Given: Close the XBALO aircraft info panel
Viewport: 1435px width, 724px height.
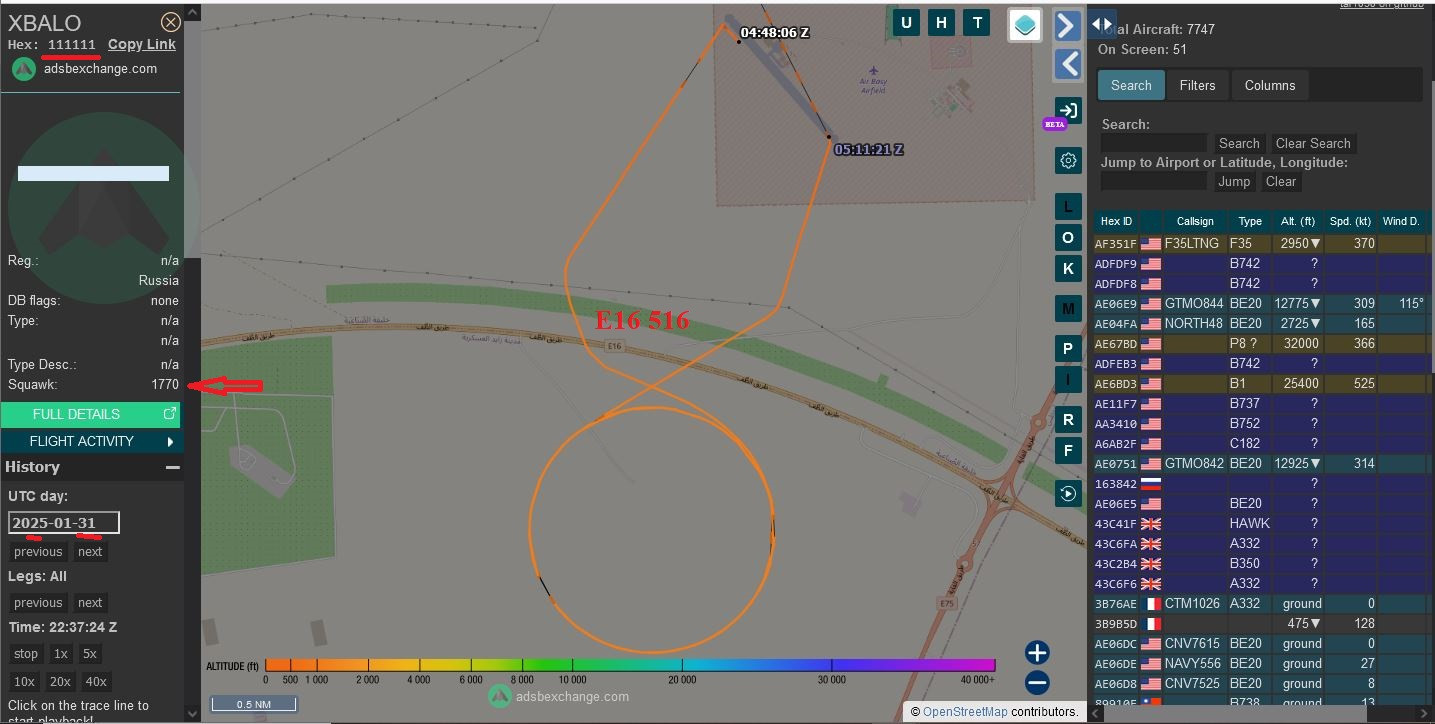Looking at the screenshot, I should pos(171,22).
